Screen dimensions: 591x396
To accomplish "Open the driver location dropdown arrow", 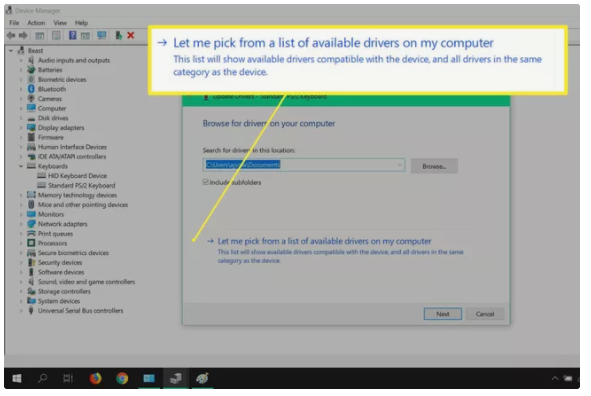I will [x=400, y=165].
